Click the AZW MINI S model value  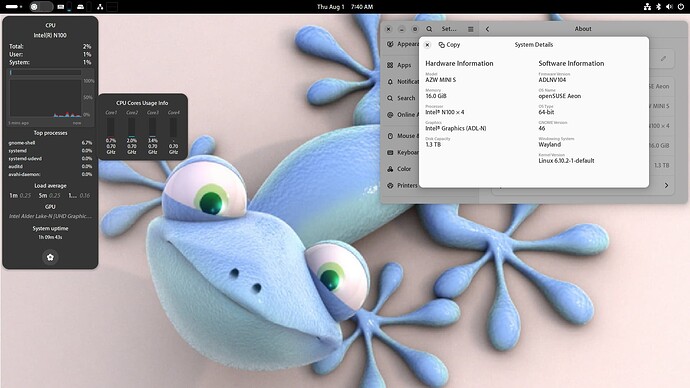coord(440,80)
